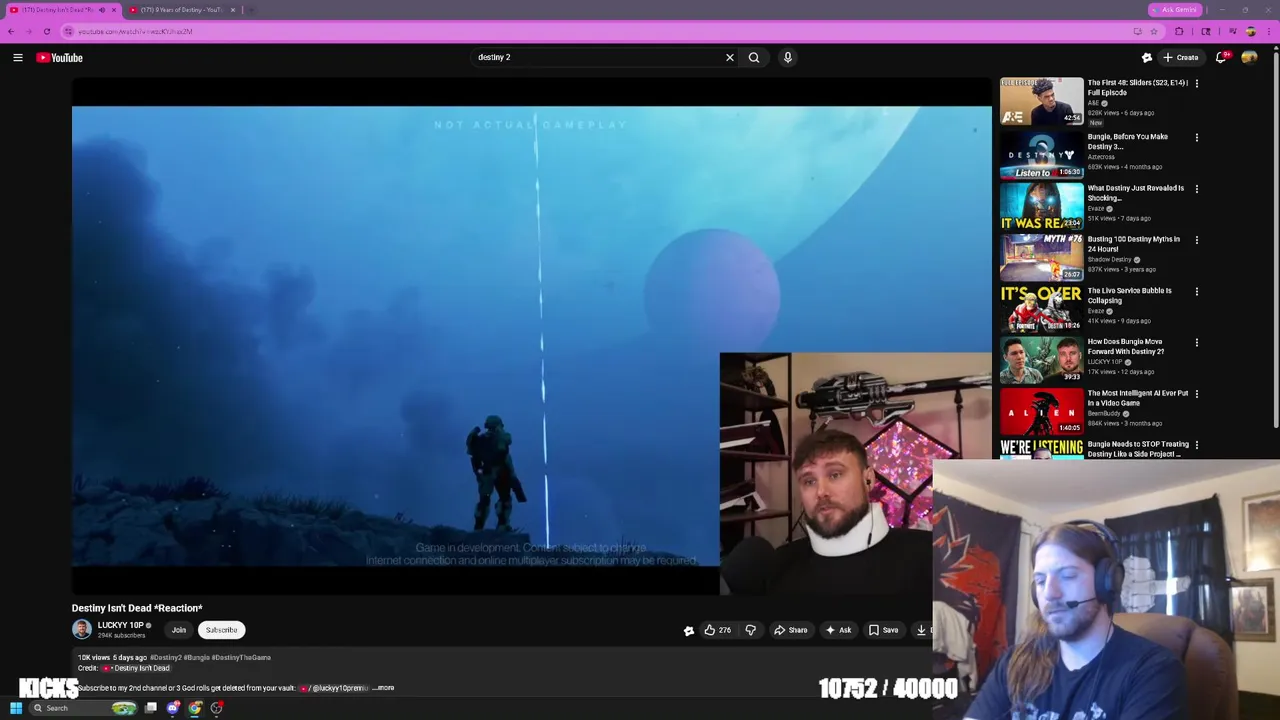
Task: Click the install app icon in address bar
Action: point(1137,31)
